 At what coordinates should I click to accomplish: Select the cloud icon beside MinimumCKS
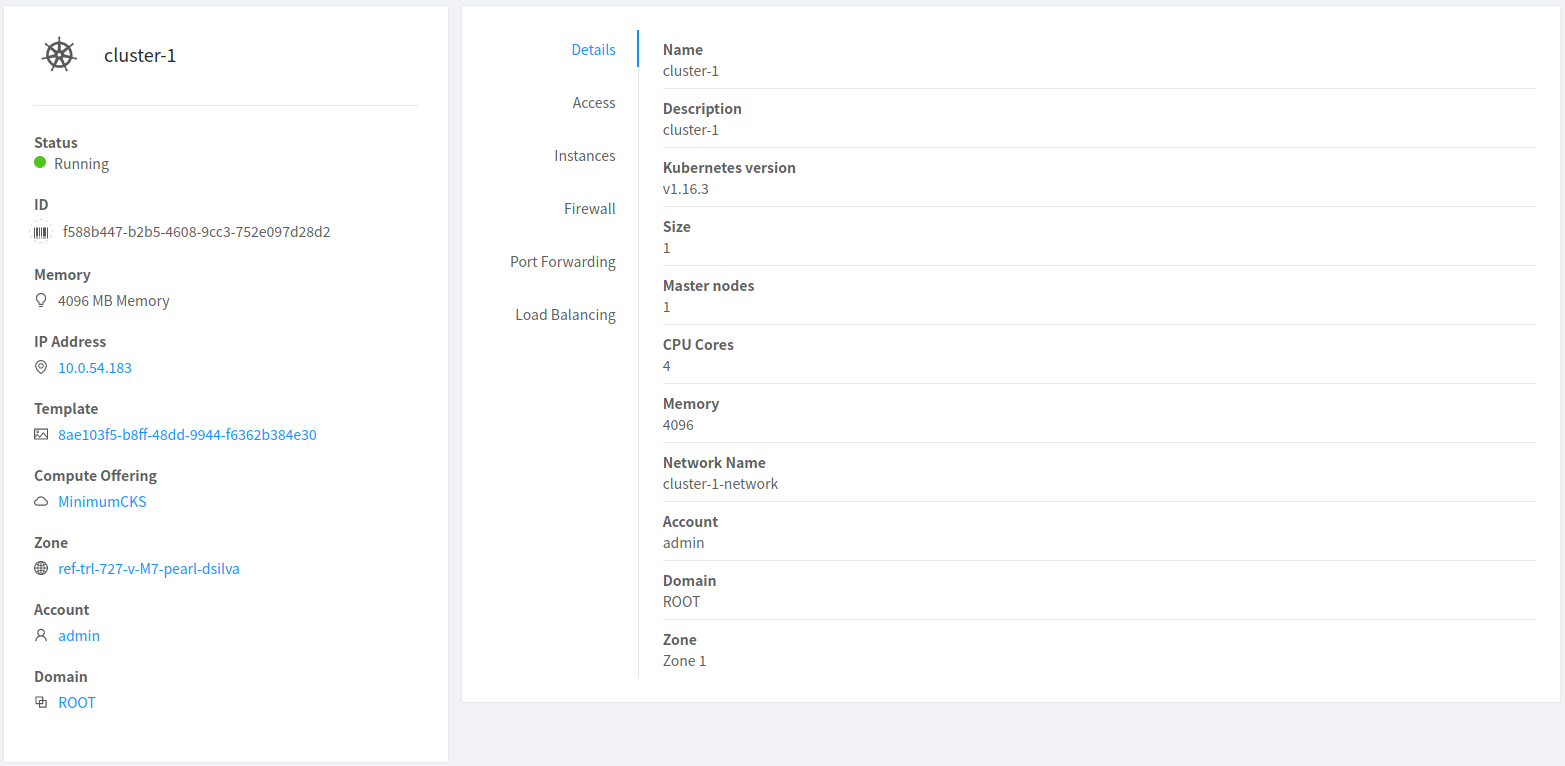click(x=41, y=501)
